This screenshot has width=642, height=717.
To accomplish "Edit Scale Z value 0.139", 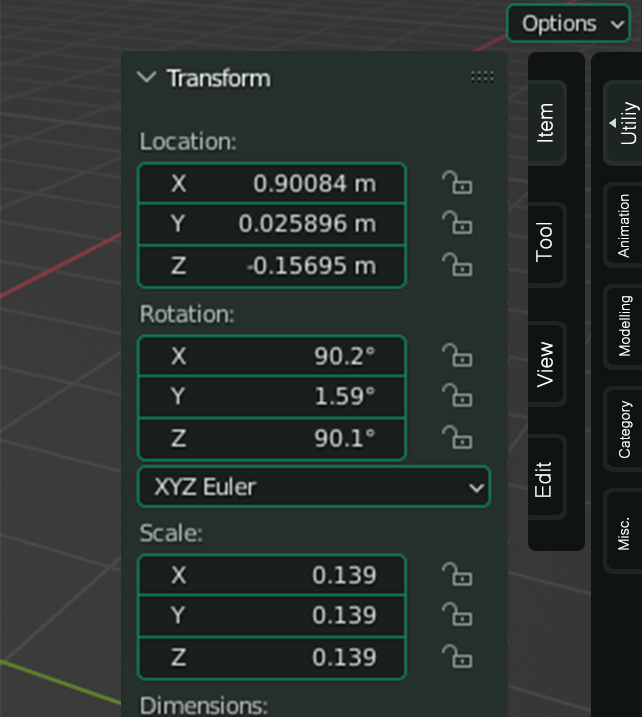I will click(x=272, y=658).
